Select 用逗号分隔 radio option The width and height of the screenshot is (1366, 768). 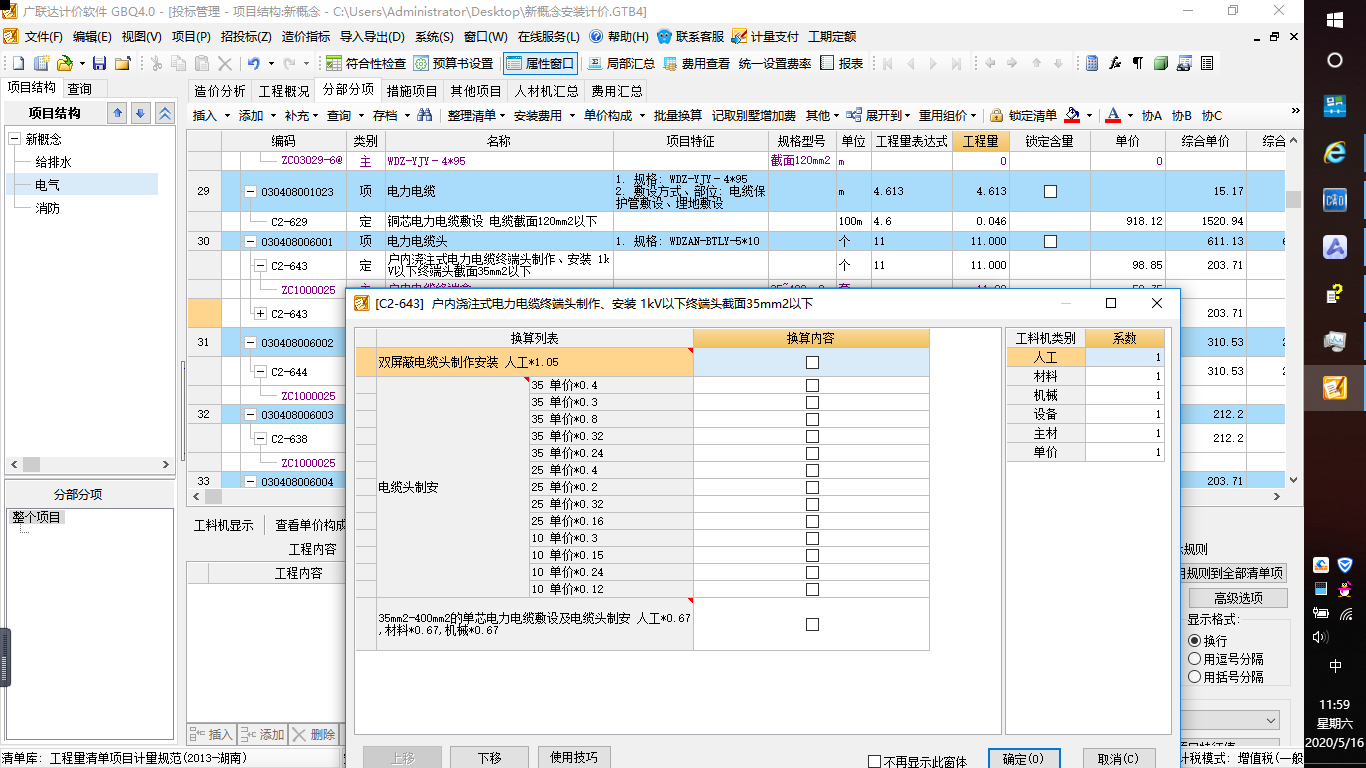[x=1194, y=659]
